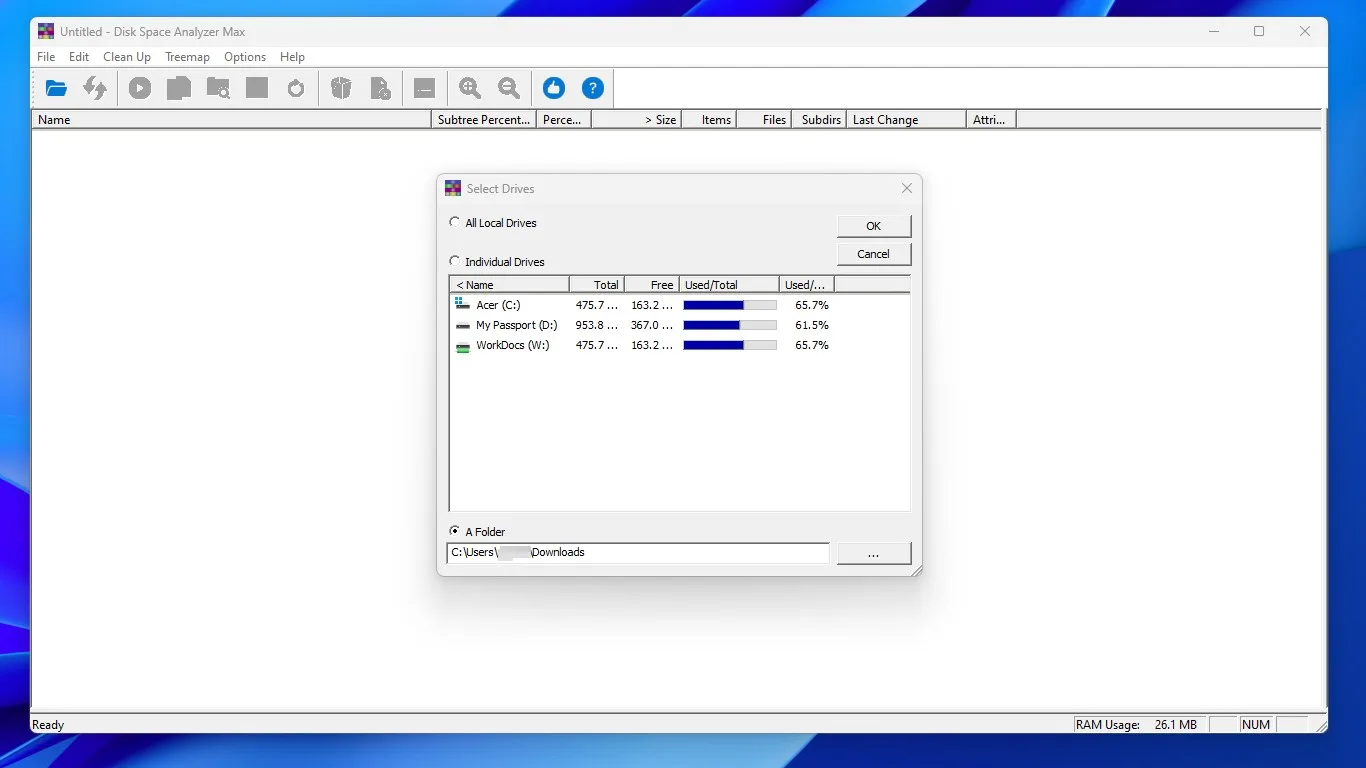This screenshot has height=768, width=1366.
Task: Click the OK button
Action: pyautogui.click(x=873, y=226)
